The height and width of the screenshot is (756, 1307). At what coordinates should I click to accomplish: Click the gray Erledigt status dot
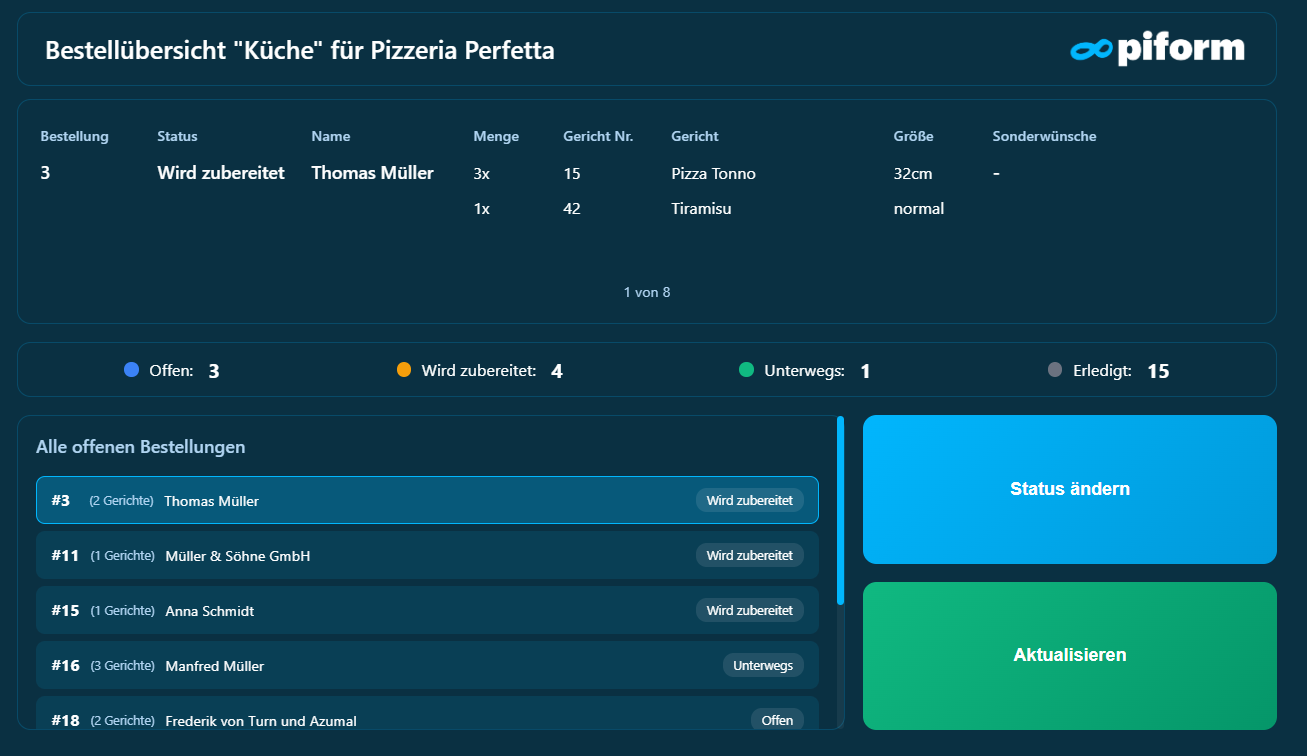tap(1055, 370)
